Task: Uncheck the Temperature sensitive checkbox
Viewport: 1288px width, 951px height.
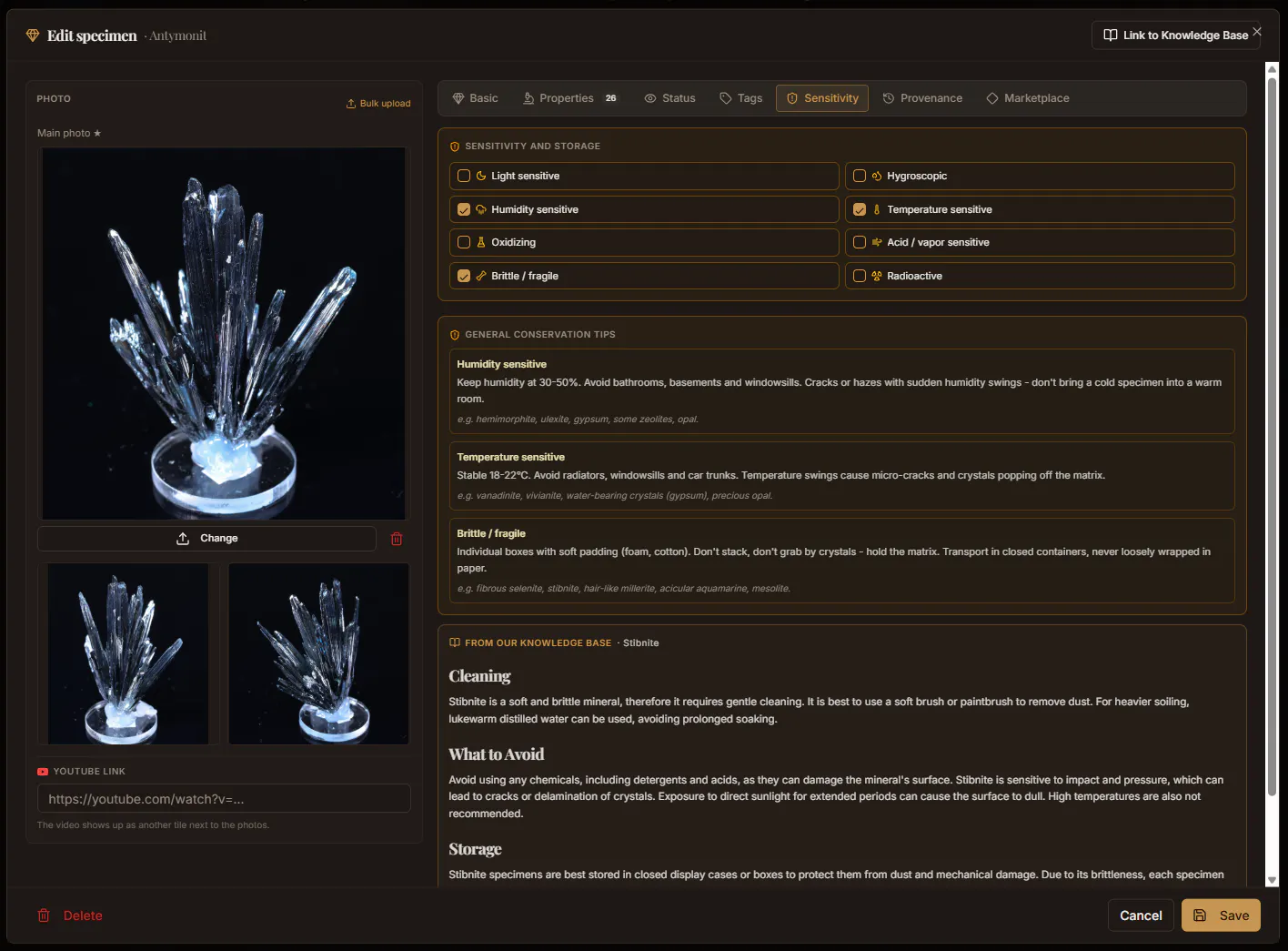Action: [860, 209]
